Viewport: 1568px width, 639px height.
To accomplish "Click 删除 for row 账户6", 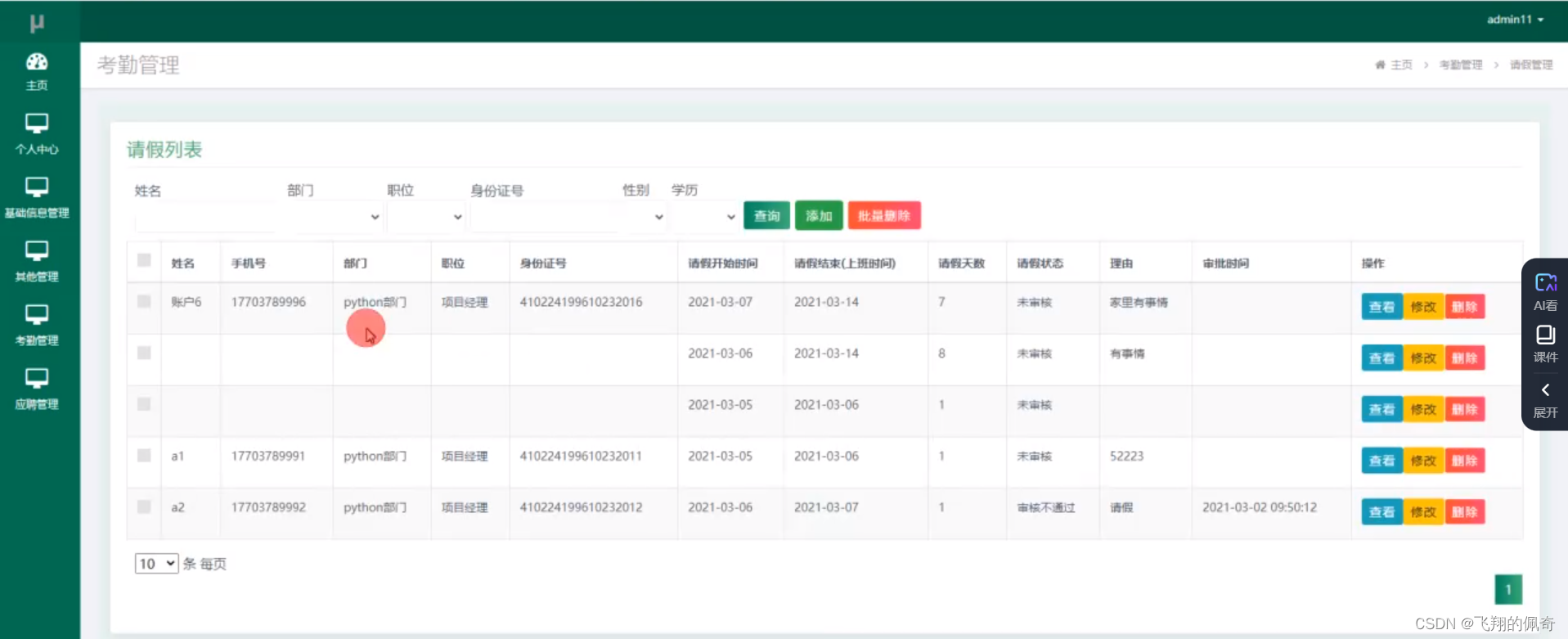I will (1464, 307).
